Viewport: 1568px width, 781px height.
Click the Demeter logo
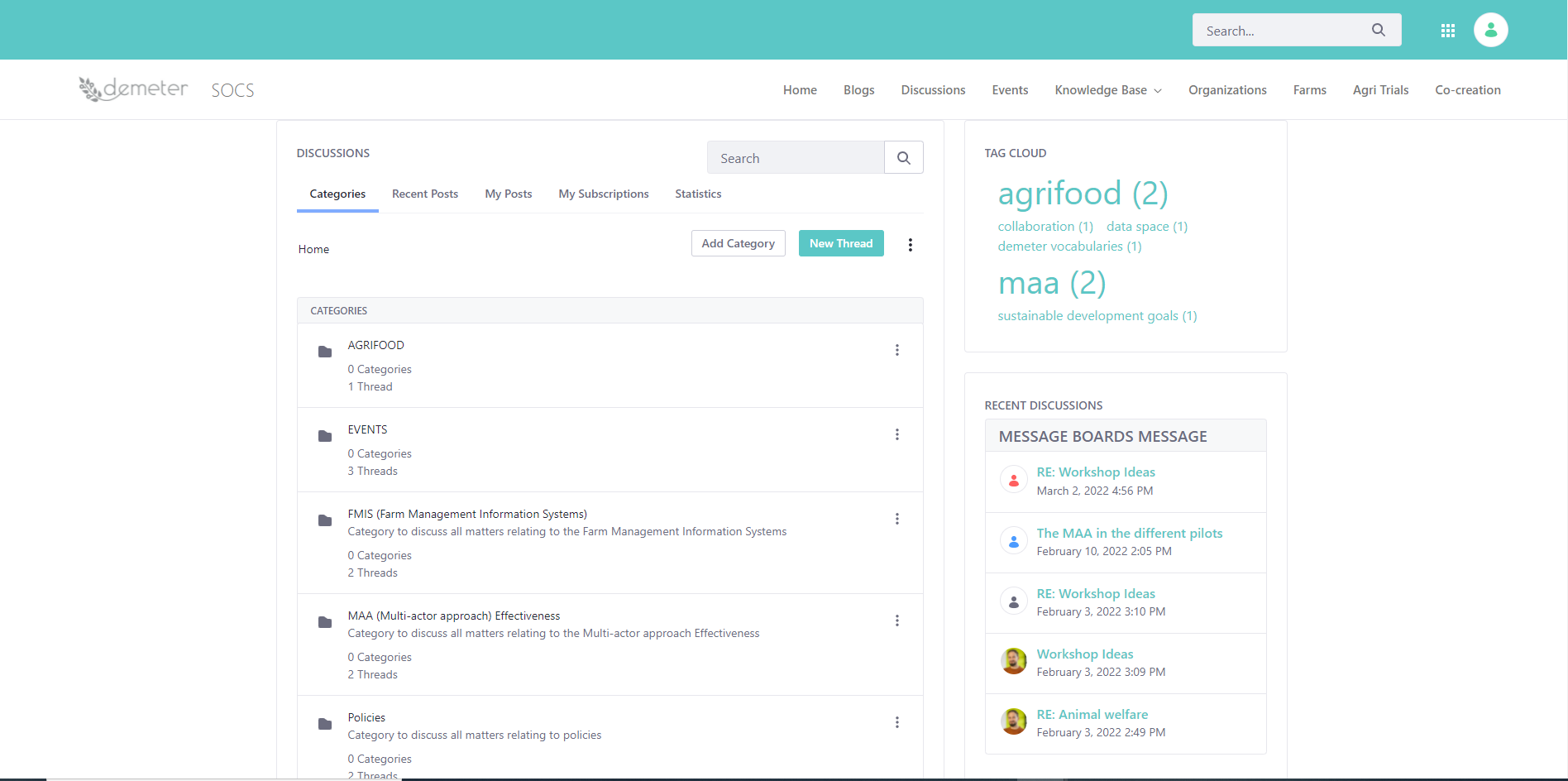pos(133,89)
